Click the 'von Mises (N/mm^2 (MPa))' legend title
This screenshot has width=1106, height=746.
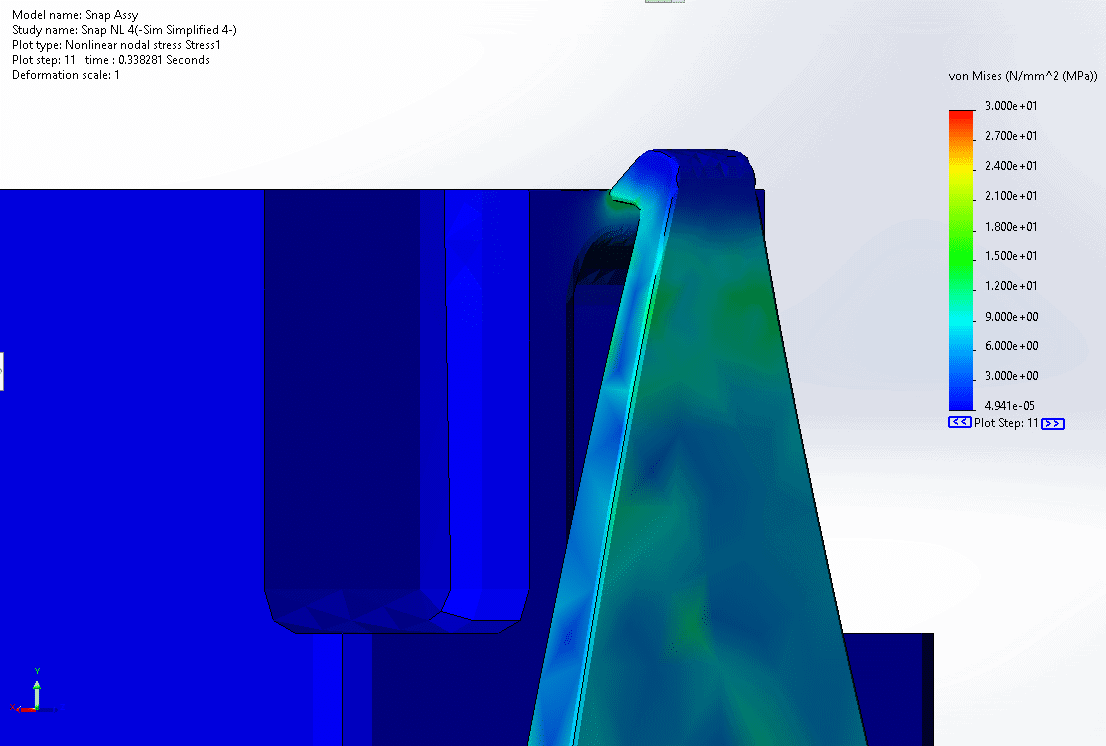1023,75
